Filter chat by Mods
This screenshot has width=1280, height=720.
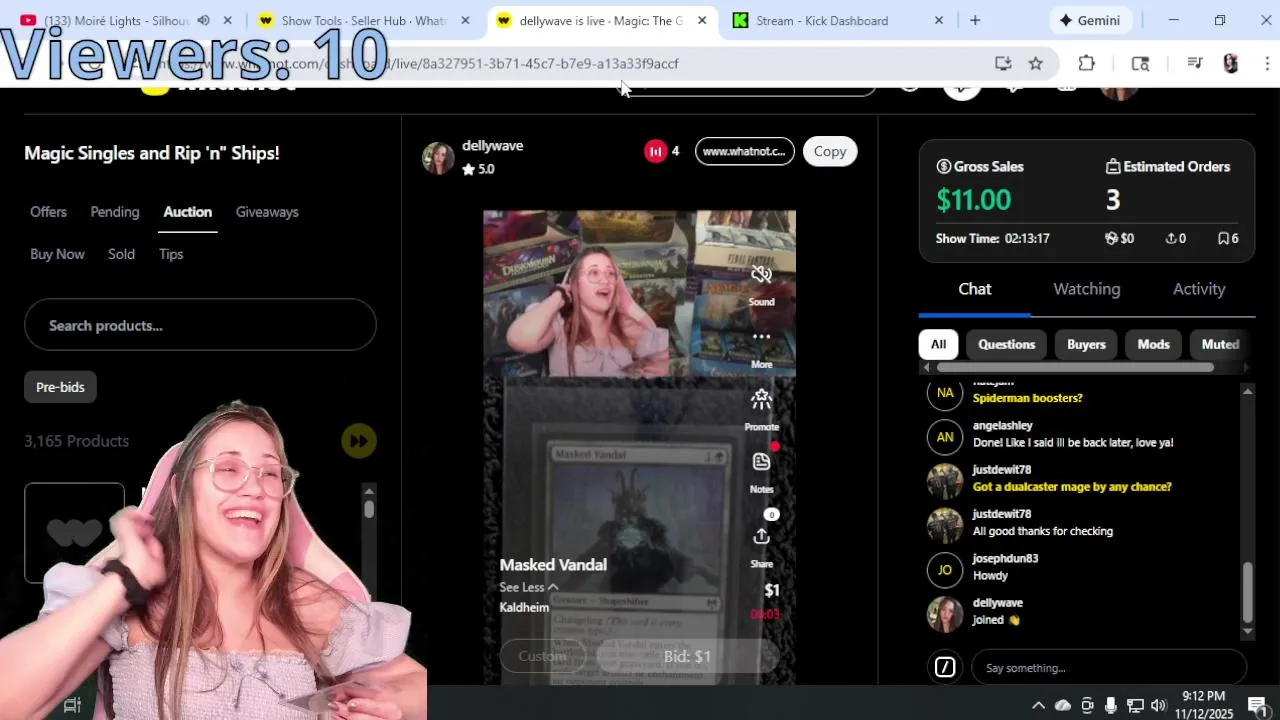tap(1153, 344)
